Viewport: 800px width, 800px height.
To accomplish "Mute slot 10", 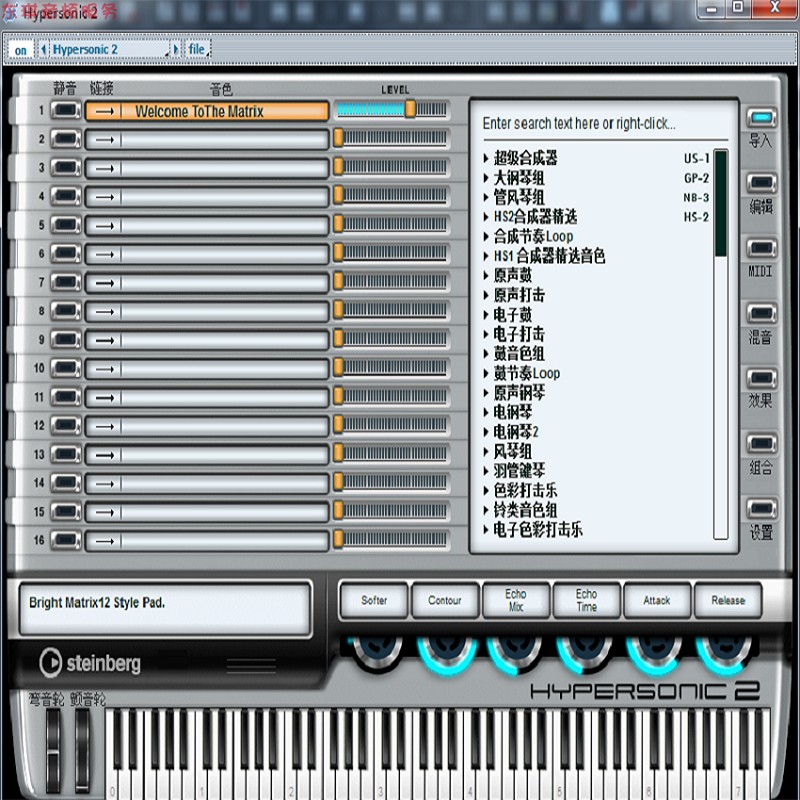I will (66, 368).
